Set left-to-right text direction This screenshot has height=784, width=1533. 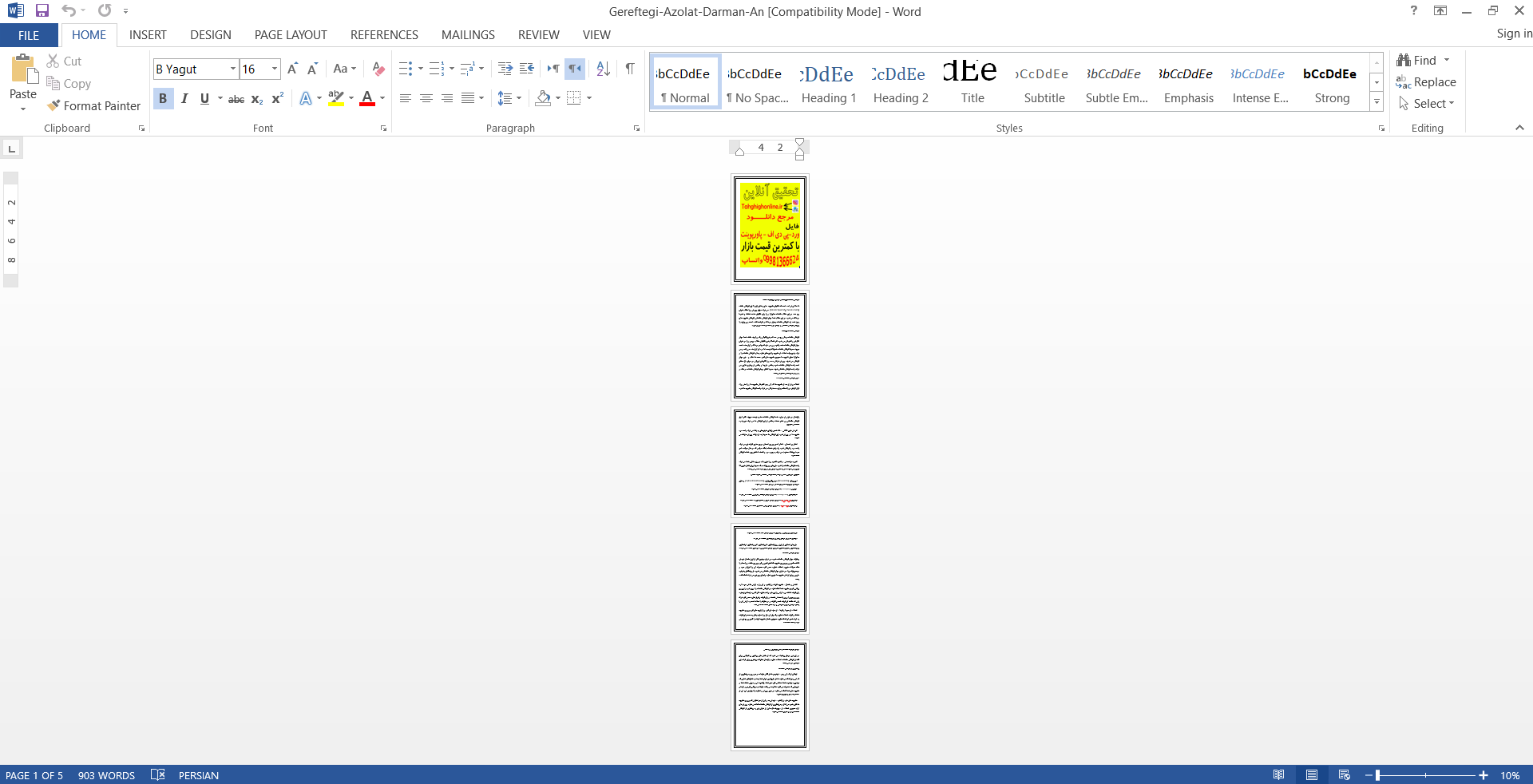[553, 69]
